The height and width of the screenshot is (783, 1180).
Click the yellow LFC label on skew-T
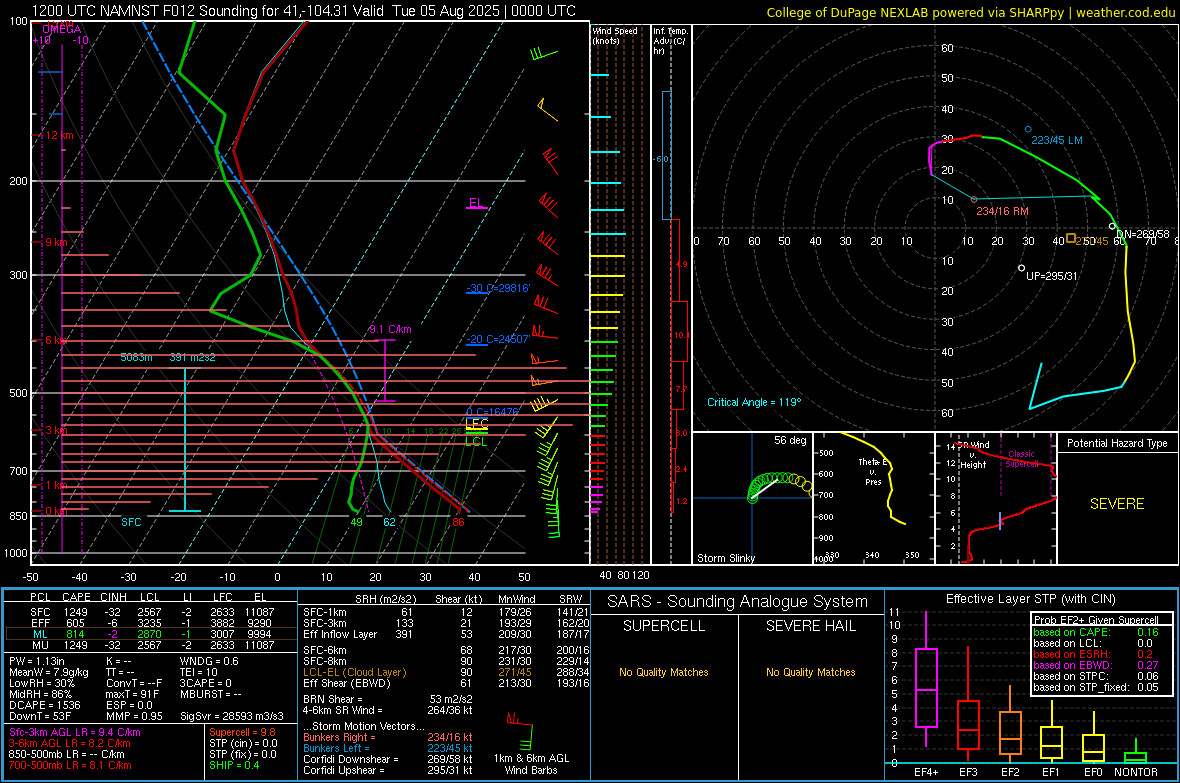476,424
